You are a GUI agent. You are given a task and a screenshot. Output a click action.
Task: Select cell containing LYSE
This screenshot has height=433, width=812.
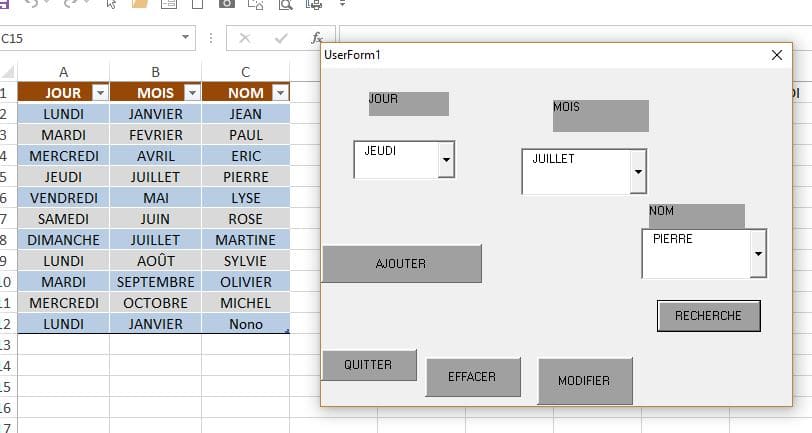[245, 198]
